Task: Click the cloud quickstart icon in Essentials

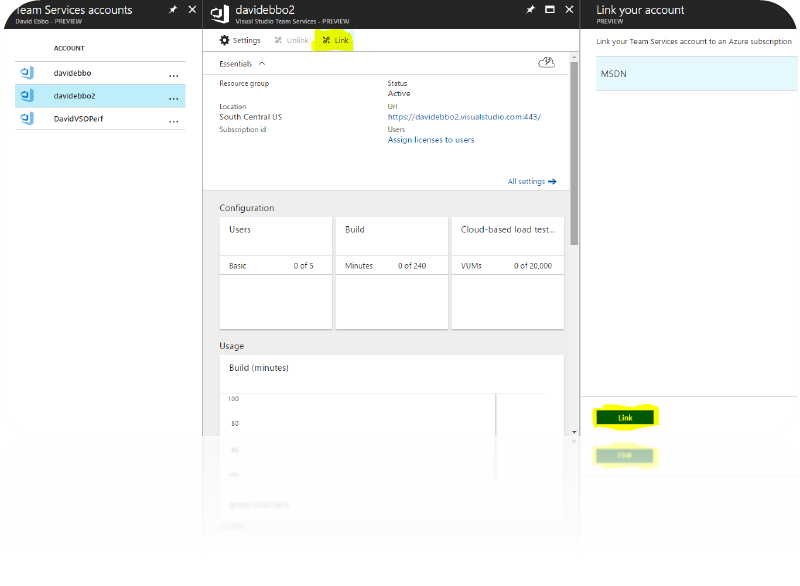Action: click(x=546, y=62)
